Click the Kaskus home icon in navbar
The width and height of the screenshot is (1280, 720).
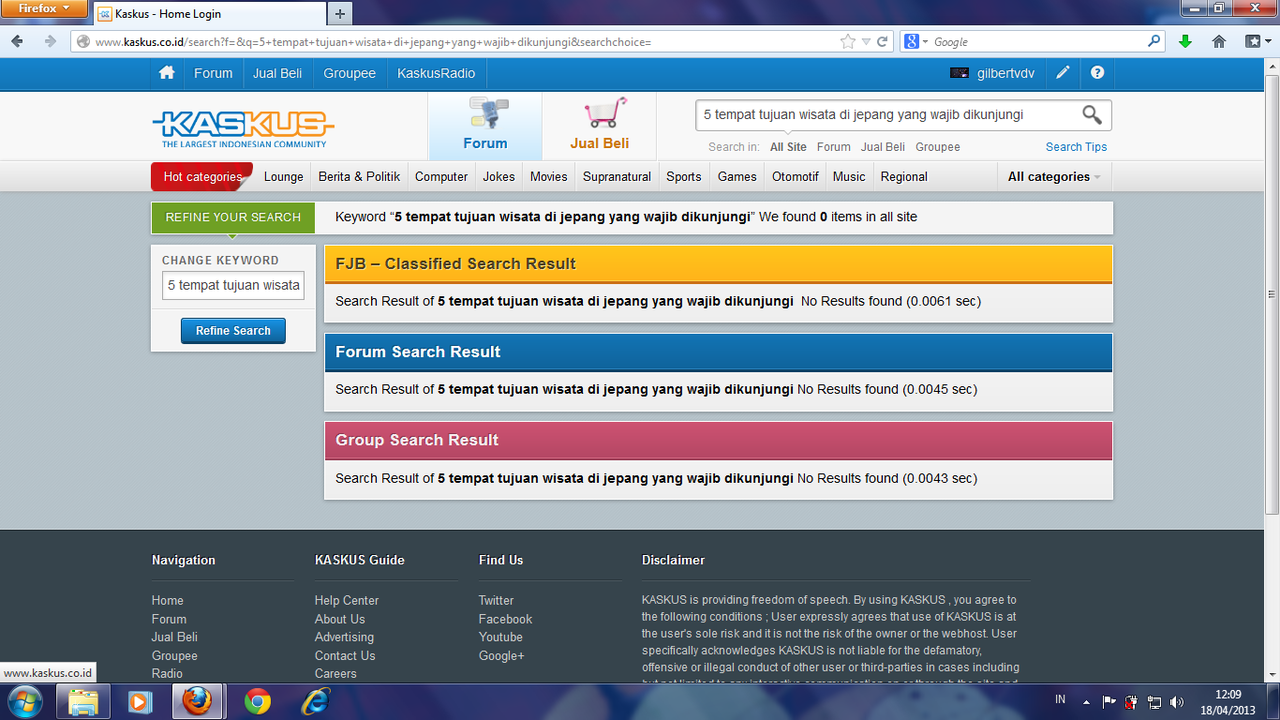coord(167,73)
